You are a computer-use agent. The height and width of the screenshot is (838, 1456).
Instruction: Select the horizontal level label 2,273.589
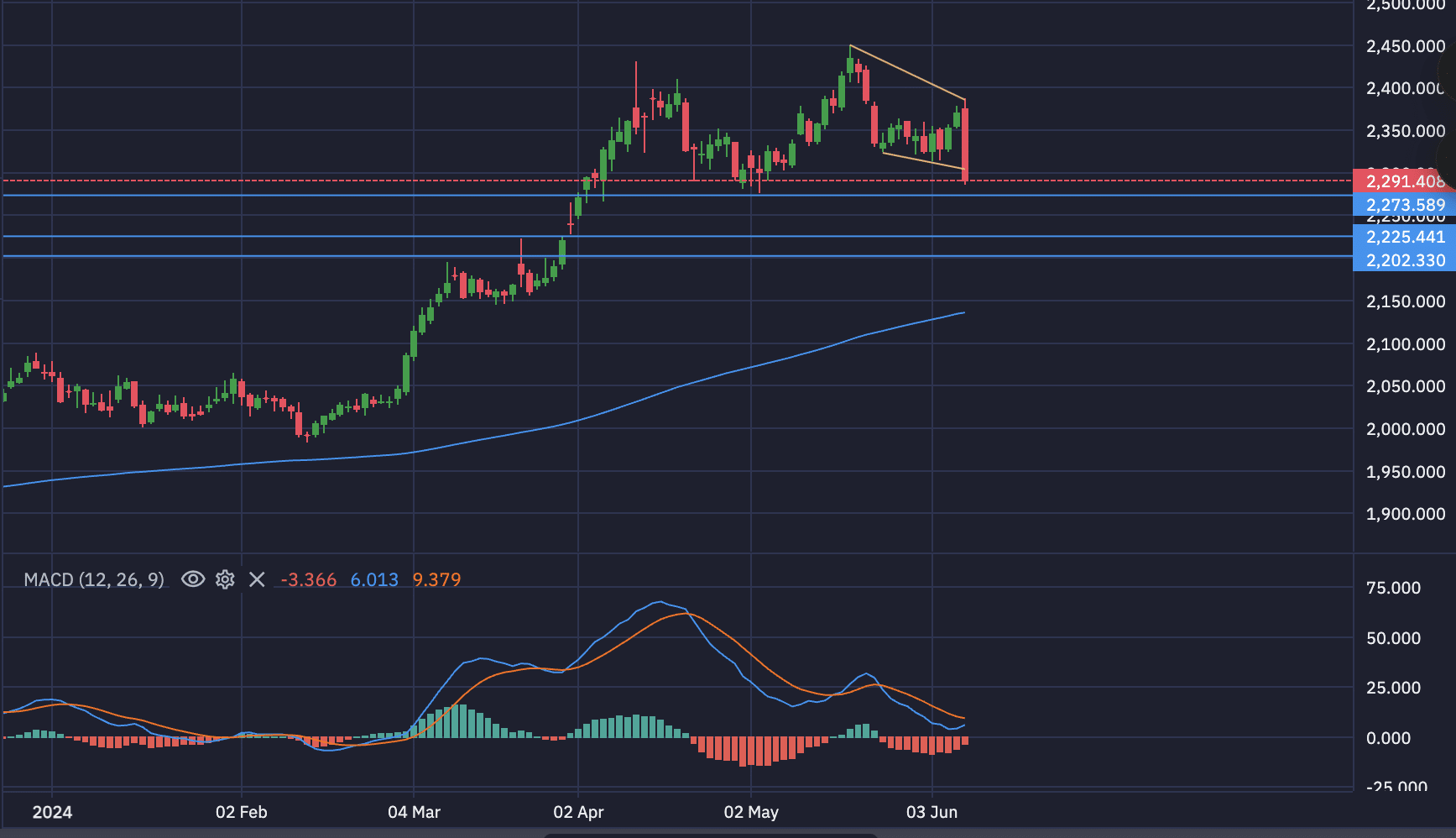[x=1404, y=205]
